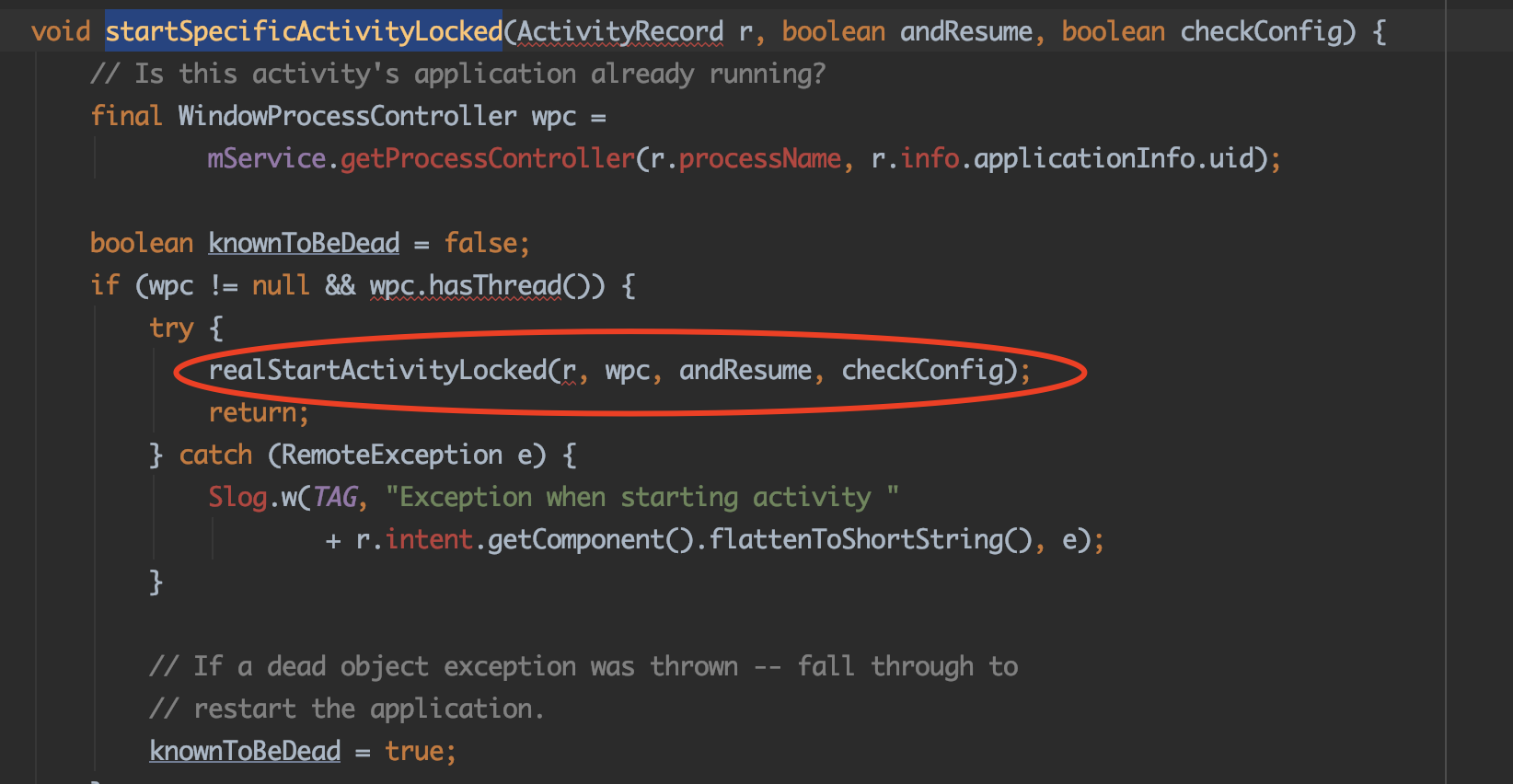Click the final keyword
The width and height of the screenshot is (1513, 784).
[x=126, y=116]
